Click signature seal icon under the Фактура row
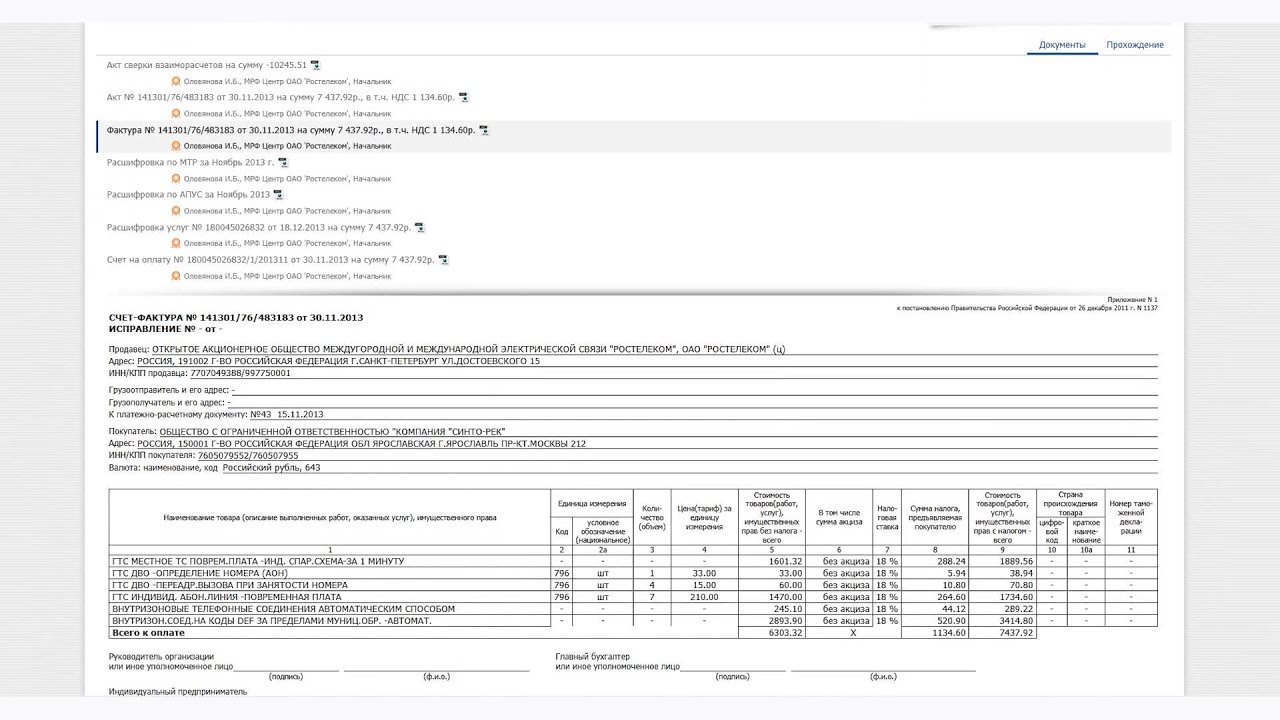The width and height of the screenshot is (1280, 720). tap(176, 146)
